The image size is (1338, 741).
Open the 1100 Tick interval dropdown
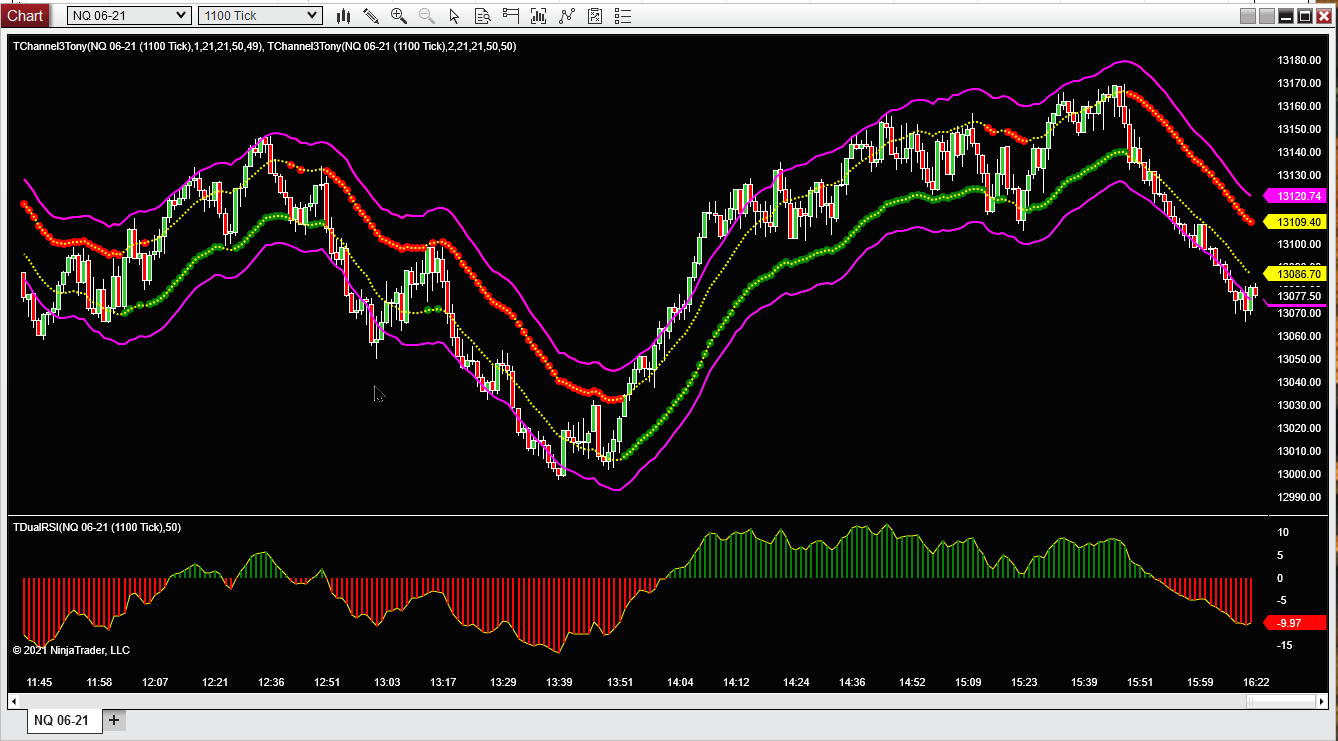pos(260,15)
